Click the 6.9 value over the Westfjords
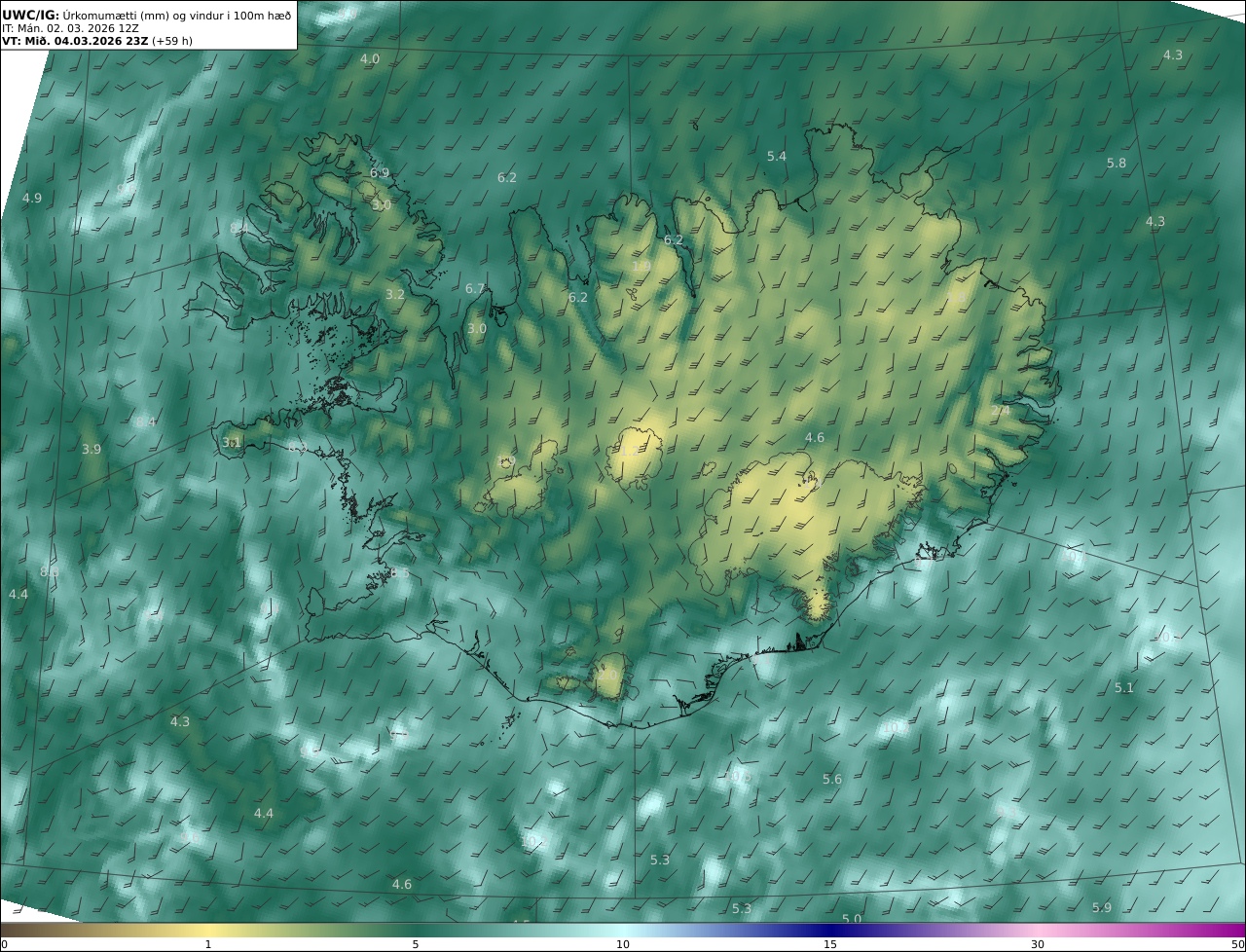Image resolution: width=1246 pixels, height=952 pixels. click(380, 173)
